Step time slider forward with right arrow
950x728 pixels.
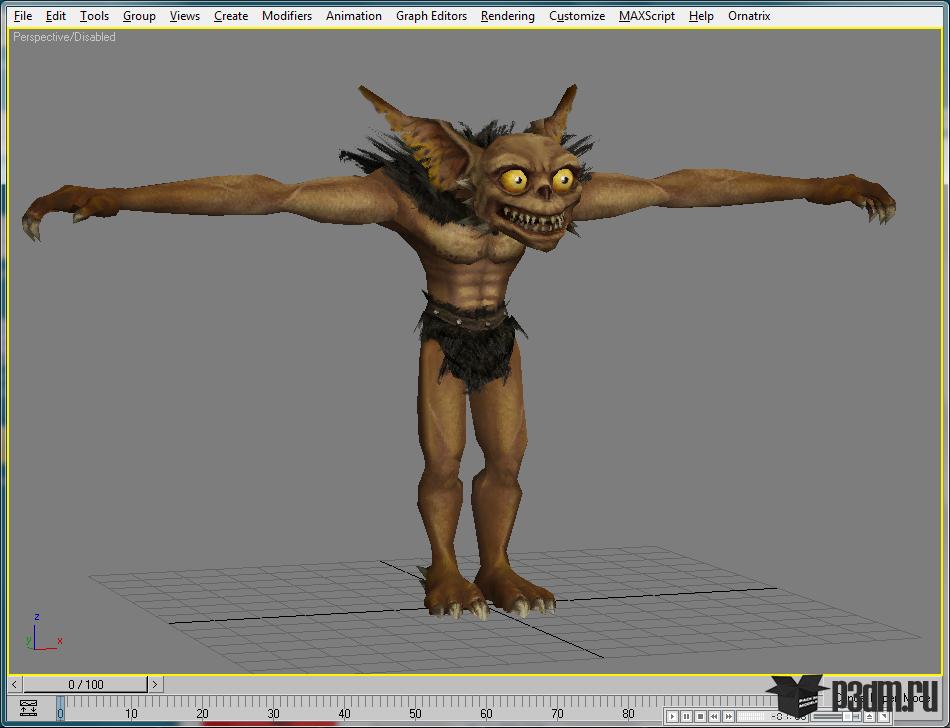155,684
